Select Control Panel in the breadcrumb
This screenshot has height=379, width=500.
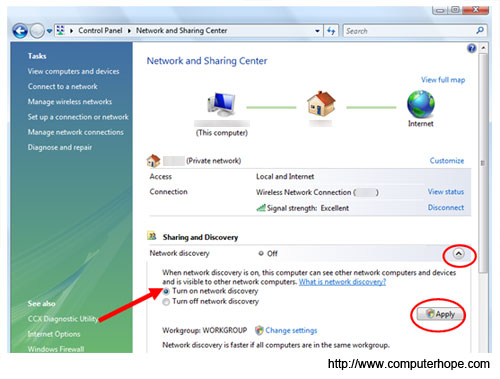click(100, 31)
